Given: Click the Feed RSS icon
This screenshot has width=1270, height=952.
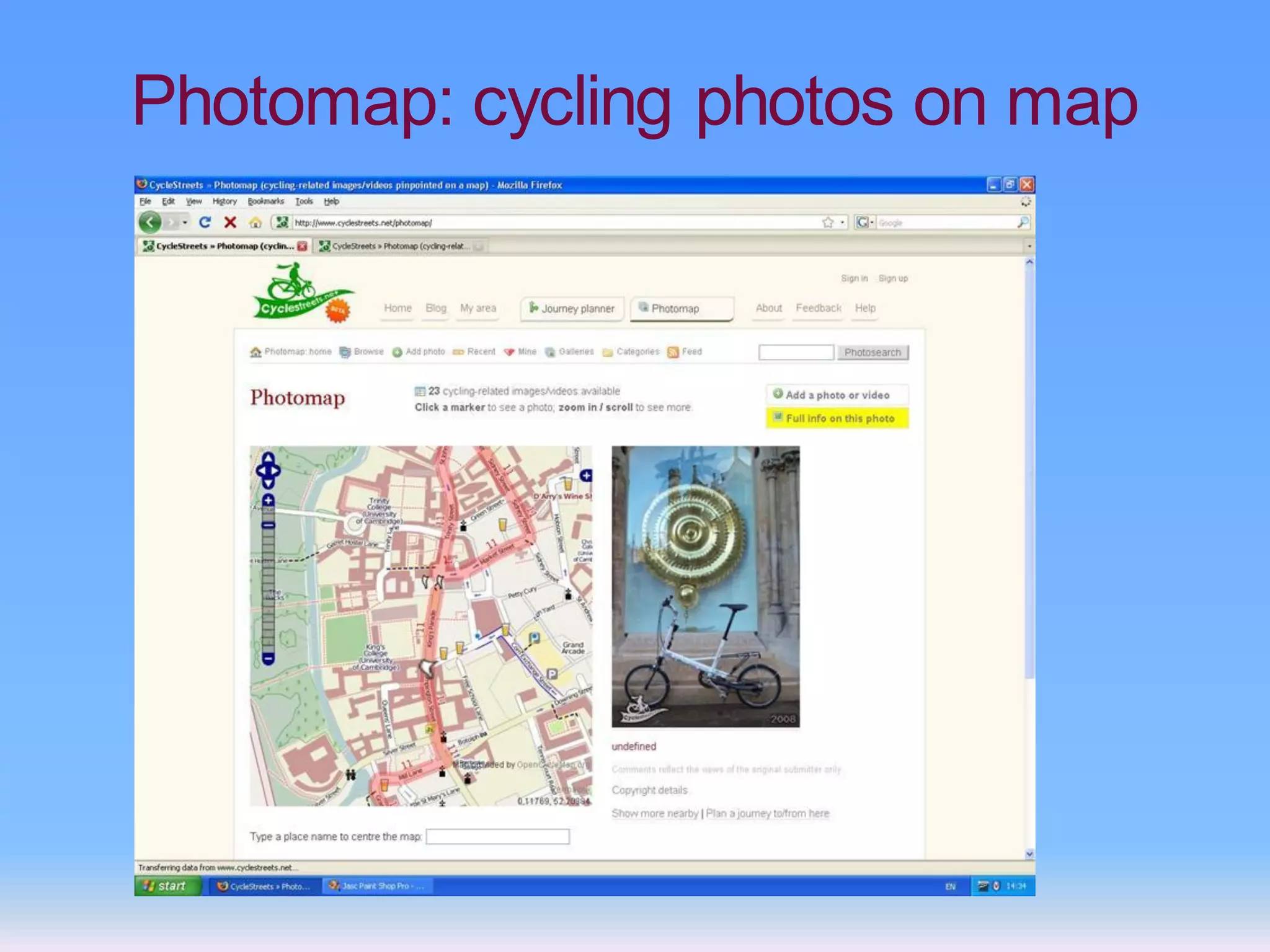Looking at the screenshot, I should (x=673, y=352).
